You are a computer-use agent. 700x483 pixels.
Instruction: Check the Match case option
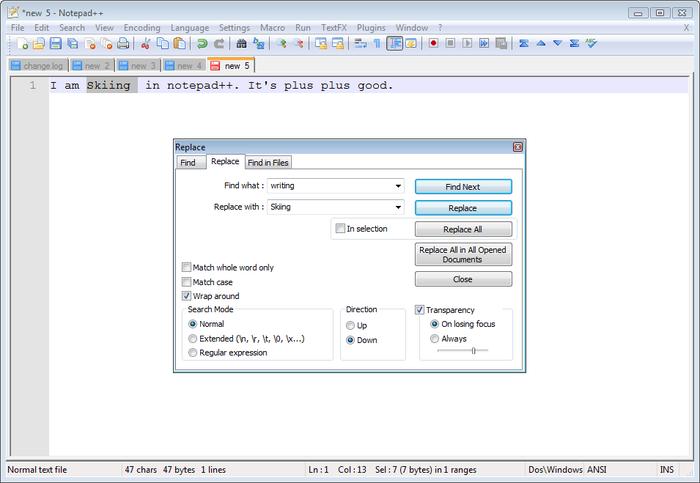(186, 282)
